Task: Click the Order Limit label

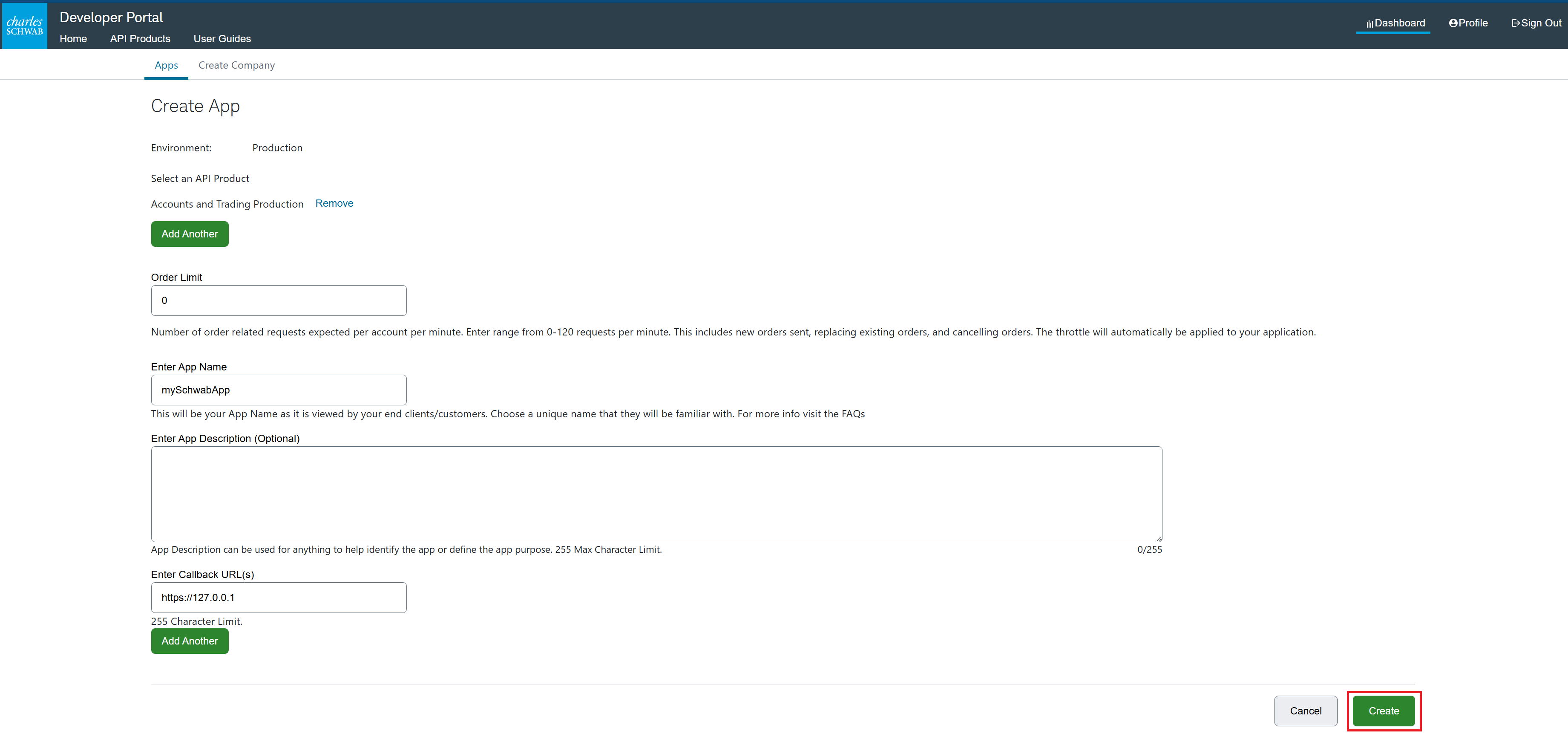Action: click(x=176, y=277)
